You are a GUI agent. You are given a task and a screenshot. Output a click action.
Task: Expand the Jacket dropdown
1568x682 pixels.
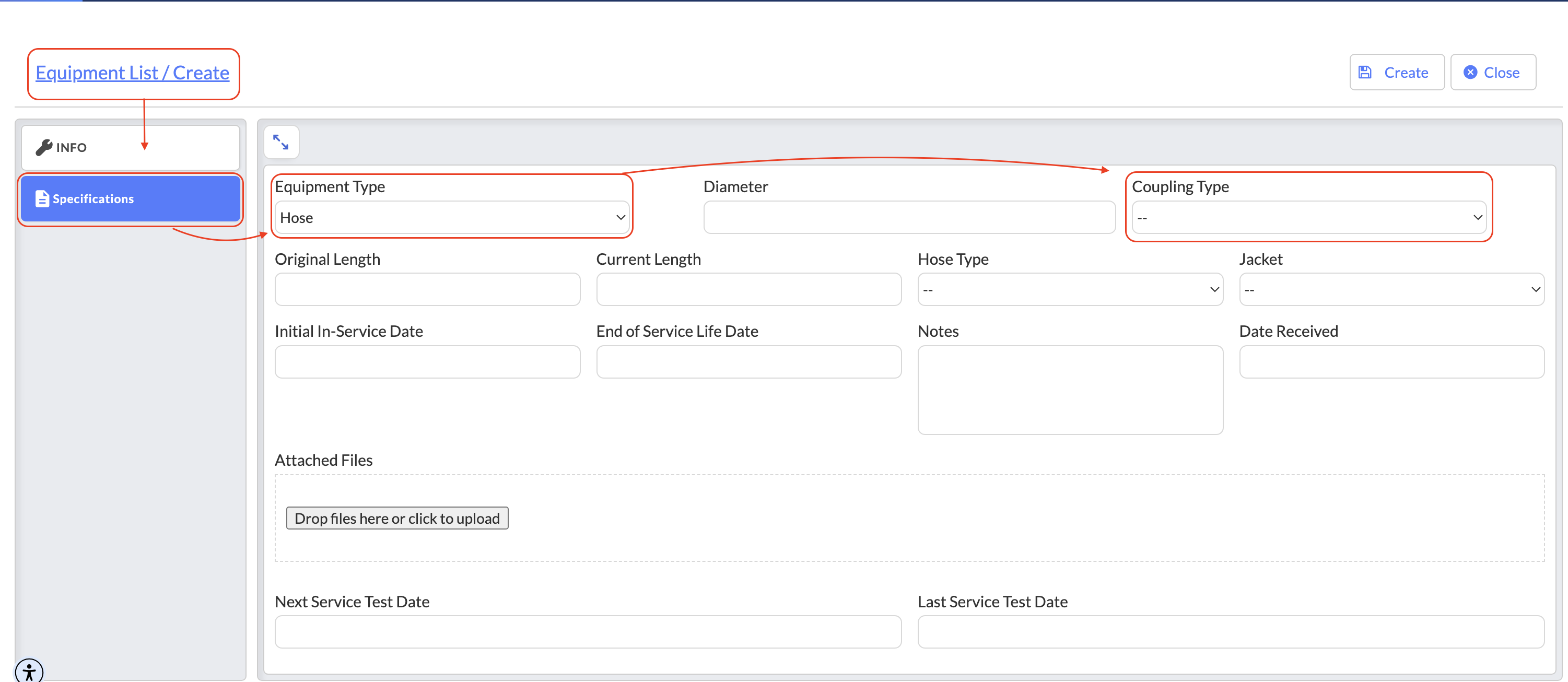(x=1391, y=290)
